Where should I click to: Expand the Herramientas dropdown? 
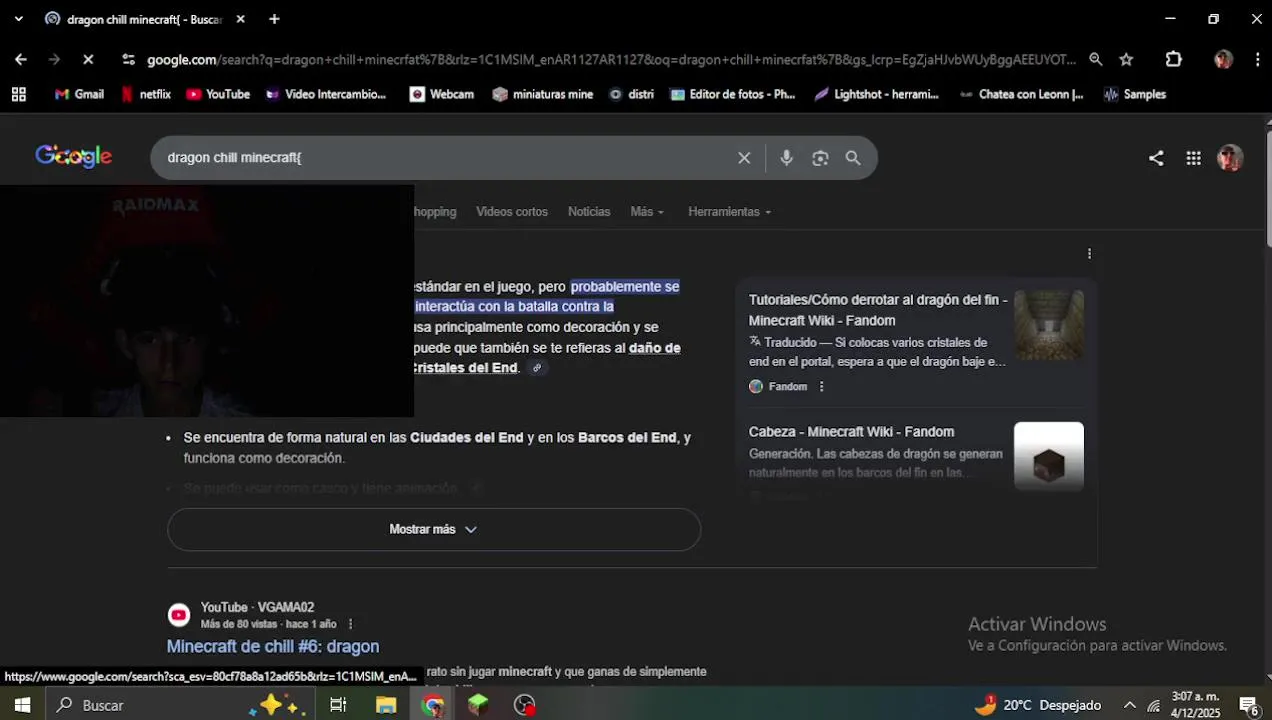pyautogui.click(x=730, y=212)
